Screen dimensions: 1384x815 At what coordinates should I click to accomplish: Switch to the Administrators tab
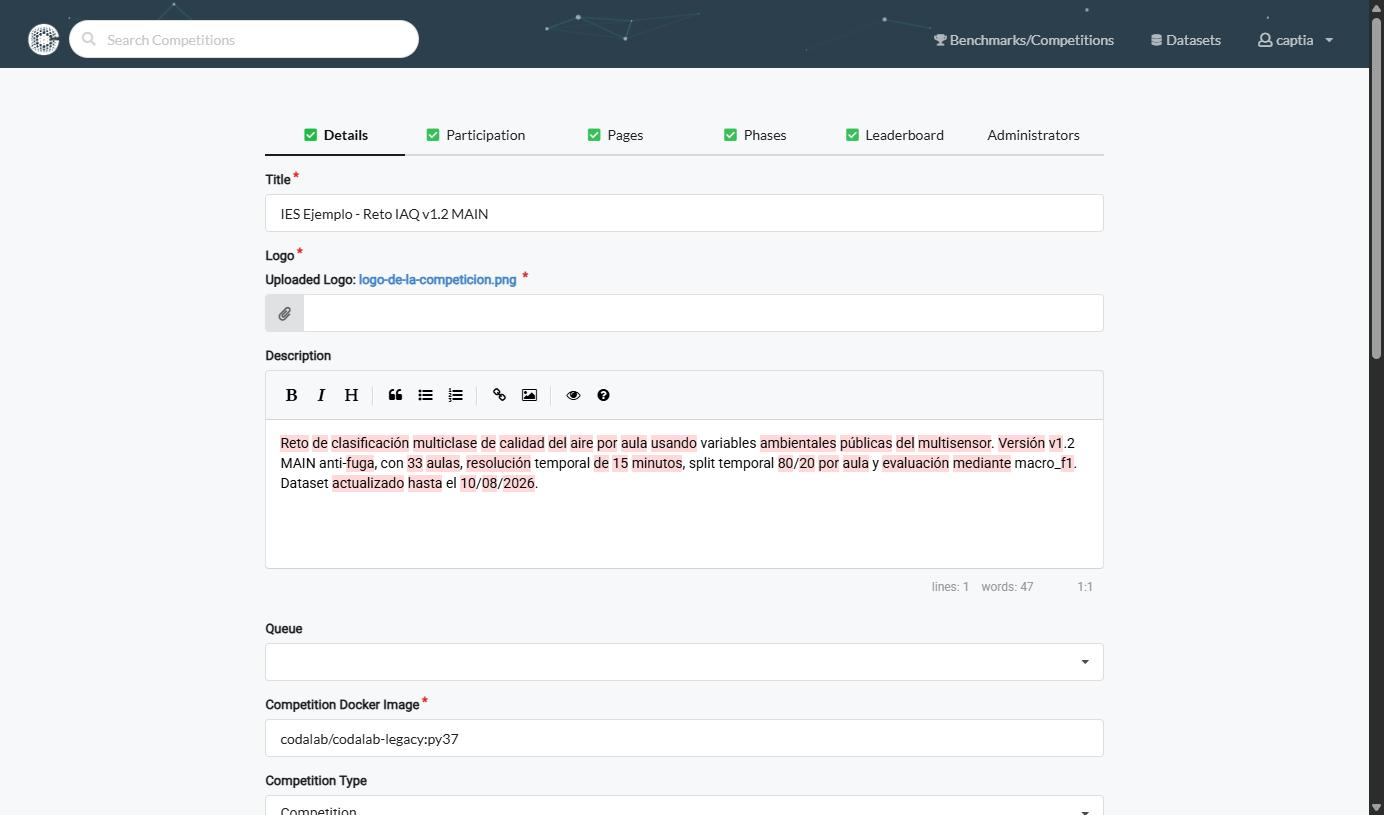pos(1033,135)
